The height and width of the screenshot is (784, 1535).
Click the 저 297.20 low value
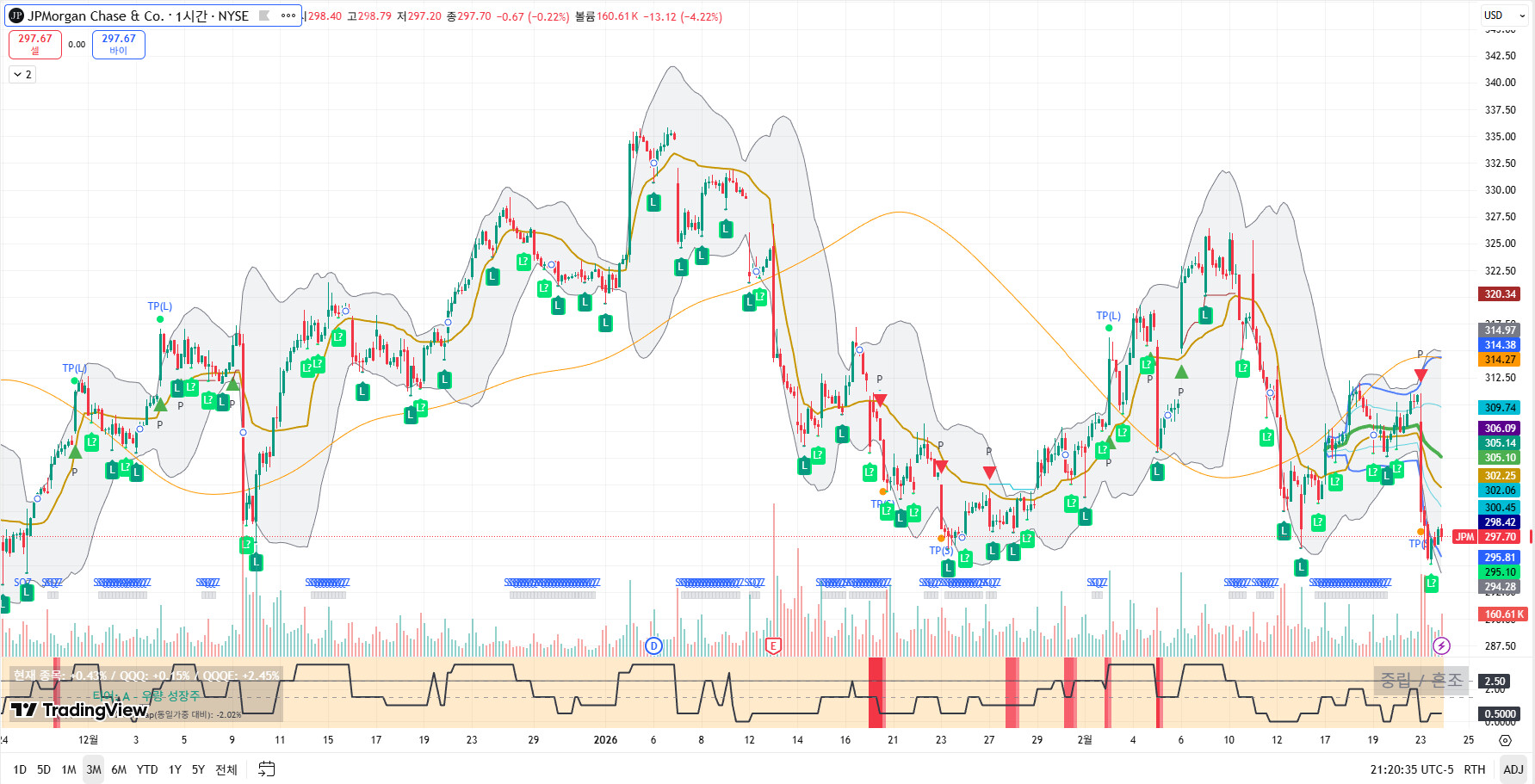click(419, 16)
